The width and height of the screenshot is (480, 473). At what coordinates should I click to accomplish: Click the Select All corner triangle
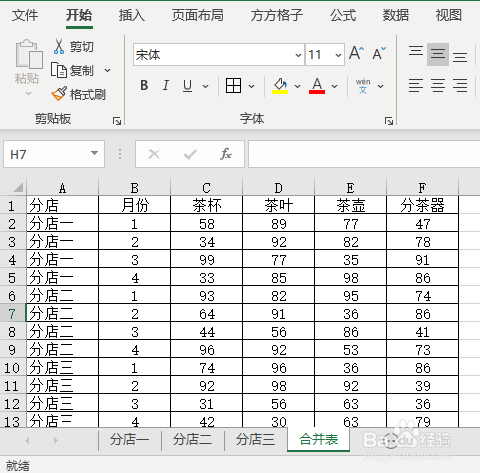click(x=18, y=187)
